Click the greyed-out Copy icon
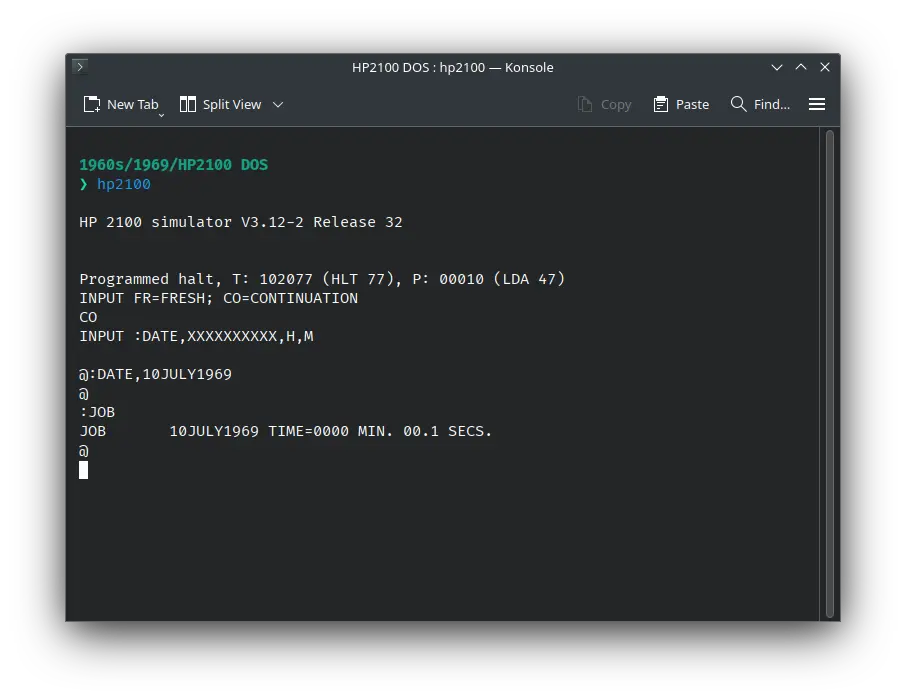907x700 pixels. point(585,104)
